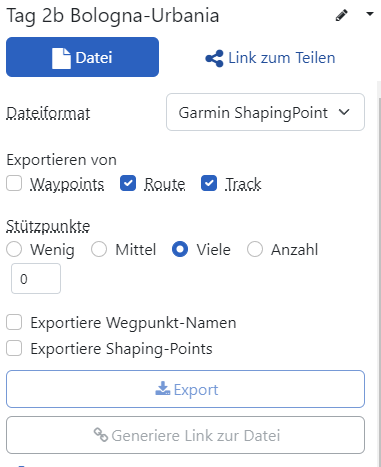The image size is (381, 467).
Task: Click the Export button
Action: point(185,389)
